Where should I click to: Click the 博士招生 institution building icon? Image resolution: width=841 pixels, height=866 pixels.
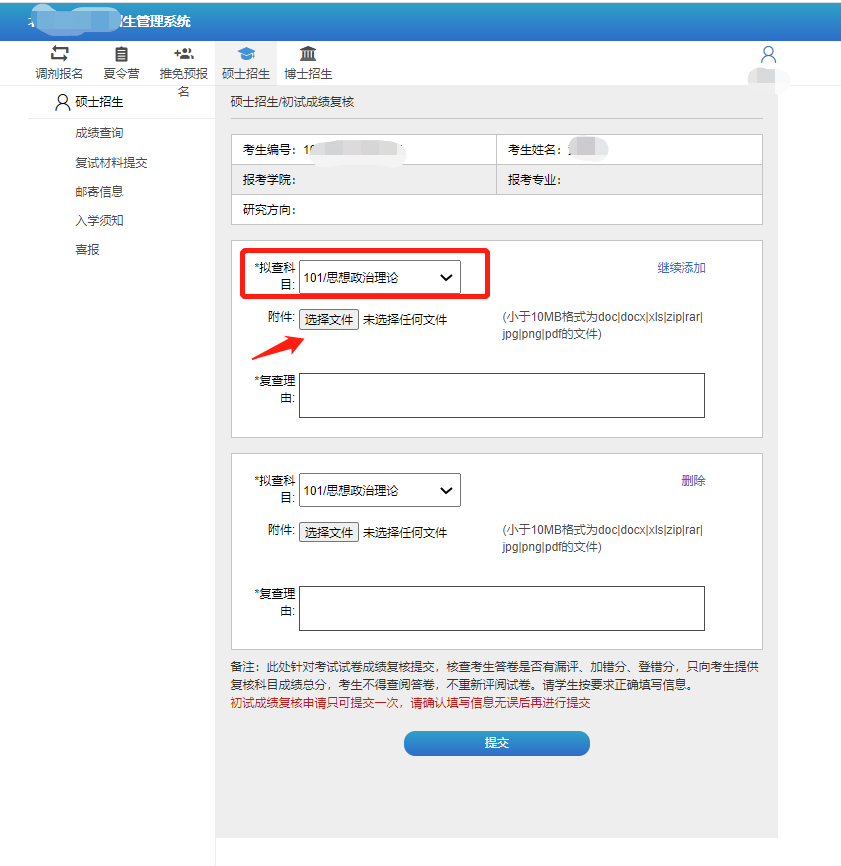[x=308, y=54]
